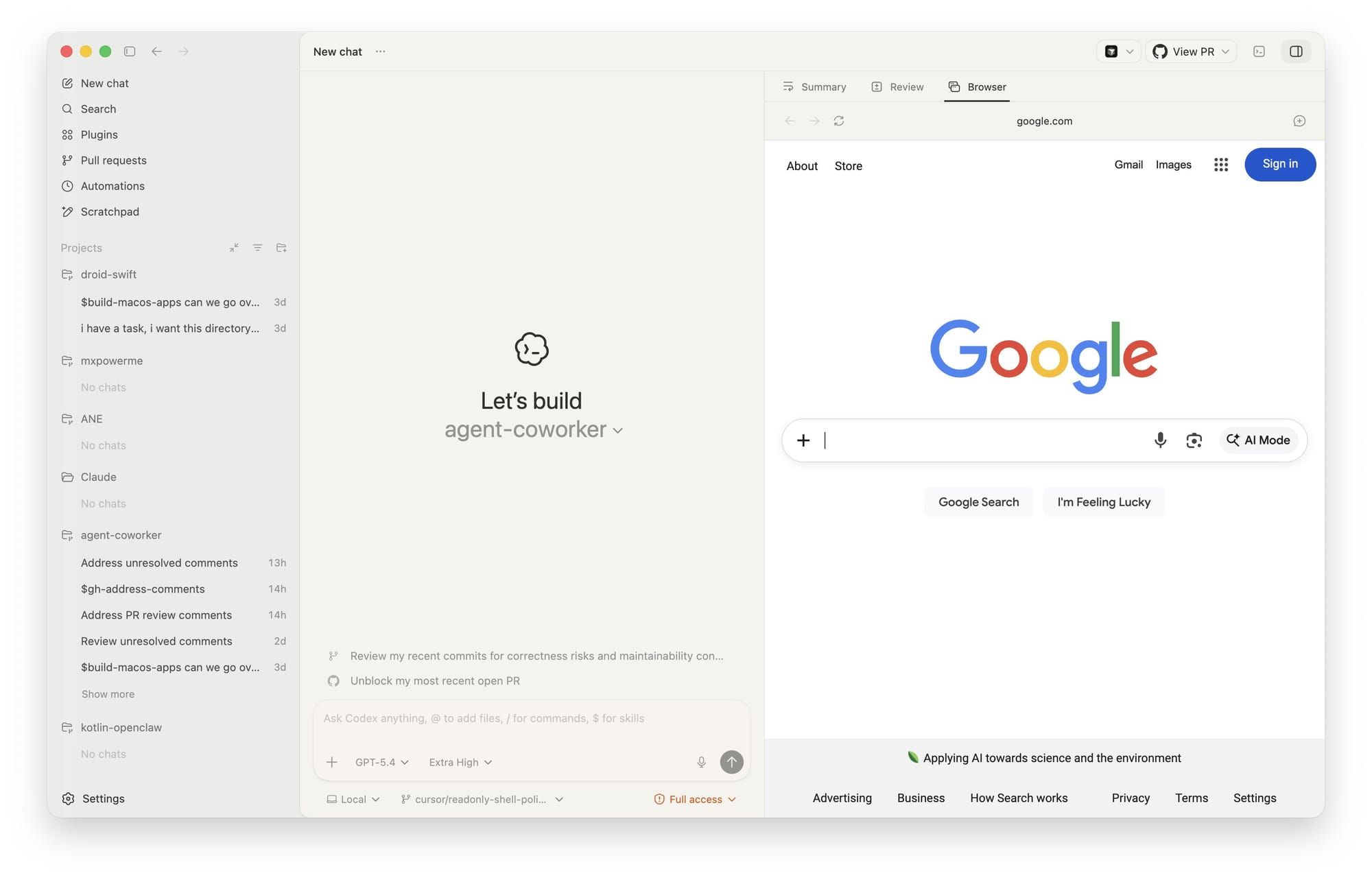Click Show more under agent-coworker chats
This screenshot has width=1372, height=880.
click(x=108, y=694)
